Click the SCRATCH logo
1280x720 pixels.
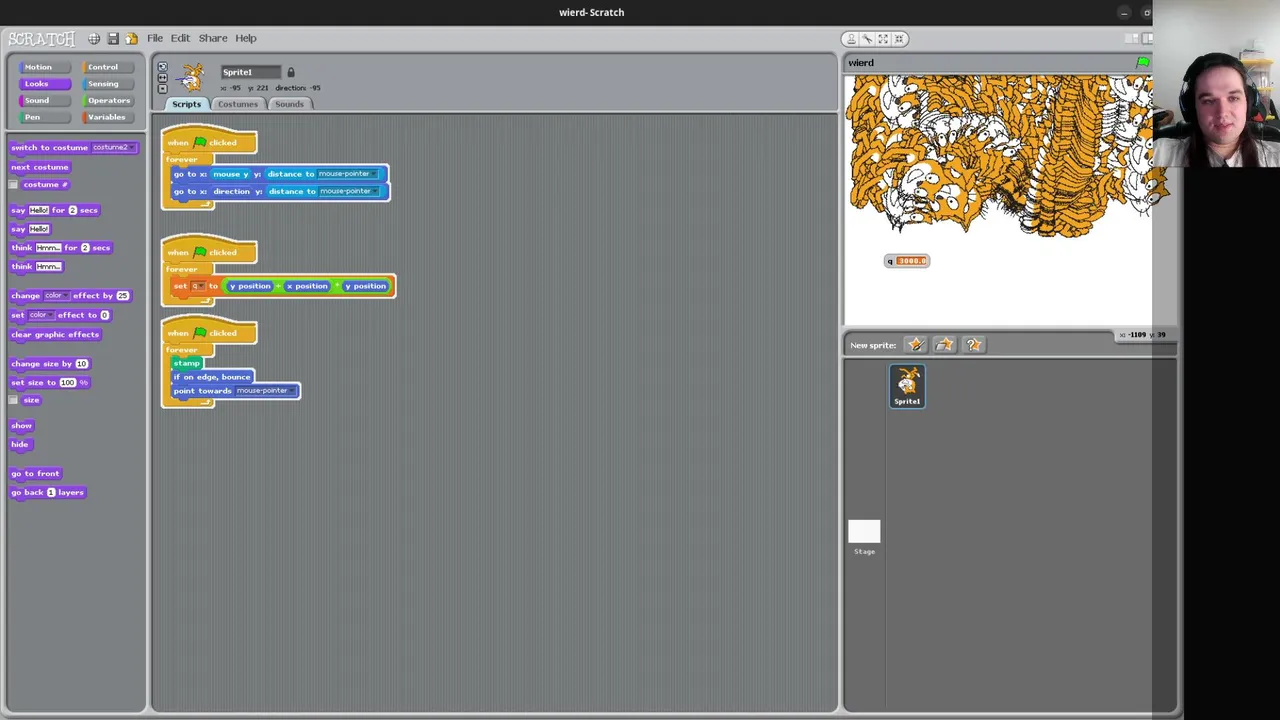(x=42, y=39)
